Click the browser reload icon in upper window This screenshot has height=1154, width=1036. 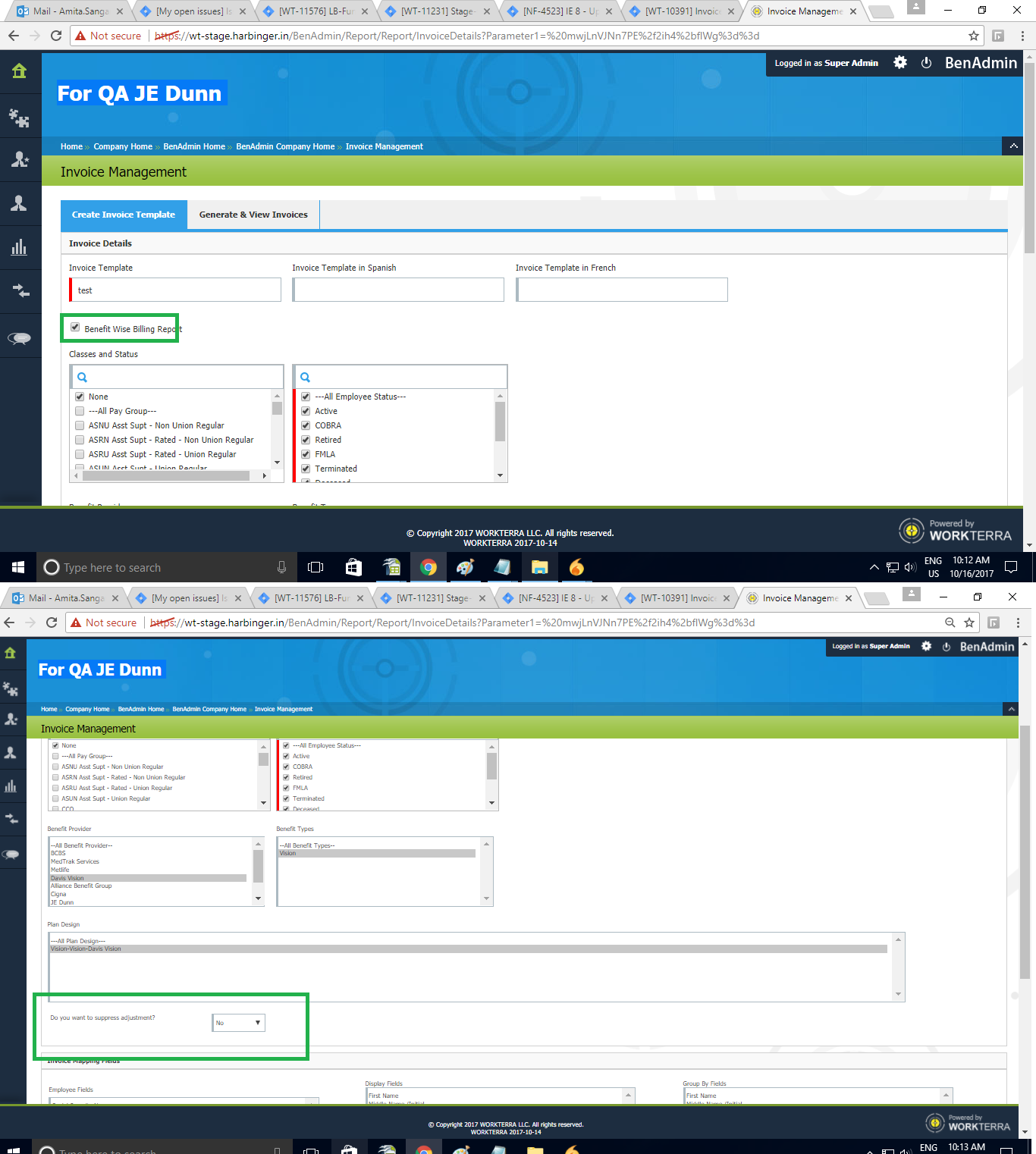pos(56,36)
